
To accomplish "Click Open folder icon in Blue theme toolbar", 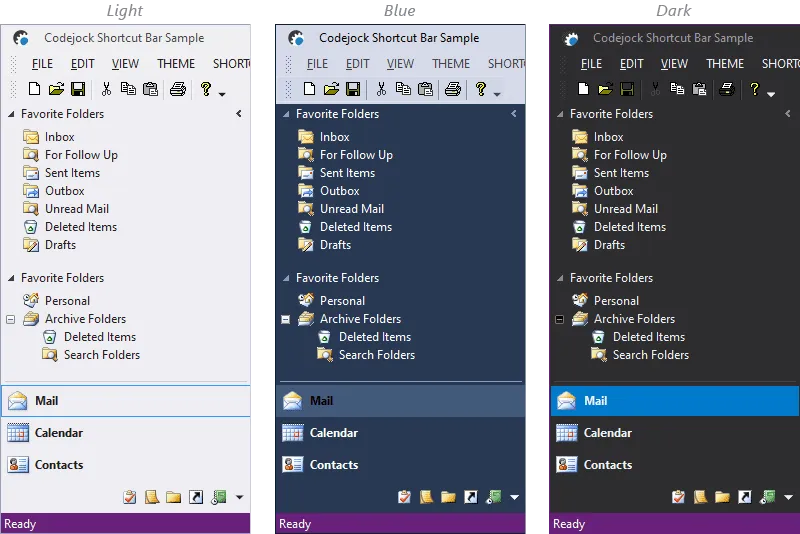I will click(331, 89).
